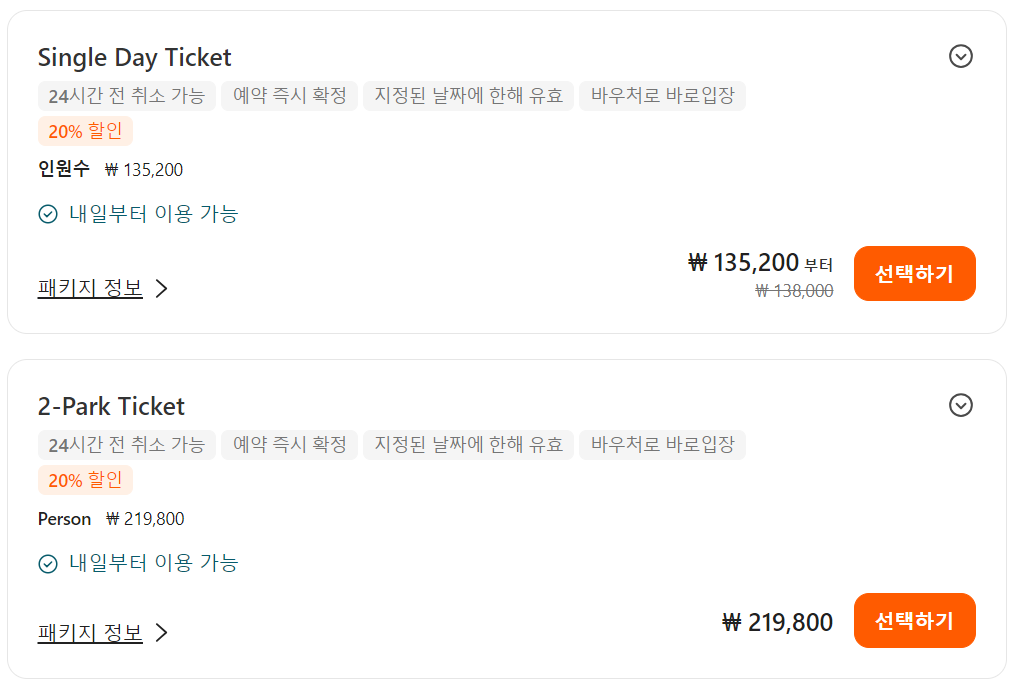Click arrow icon beside Single Day 패키지 정보
Screen dimensions: 1013x688
coord(162,288)
